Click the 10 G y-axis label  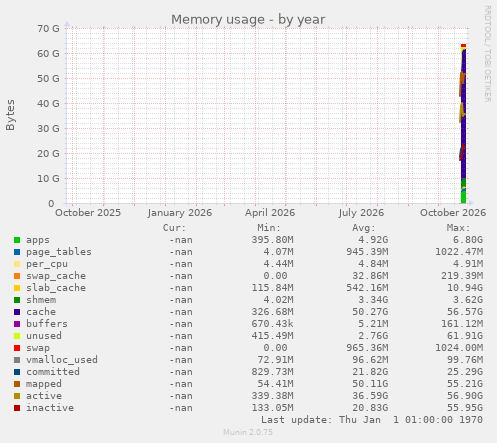click(x=48, y=179)
